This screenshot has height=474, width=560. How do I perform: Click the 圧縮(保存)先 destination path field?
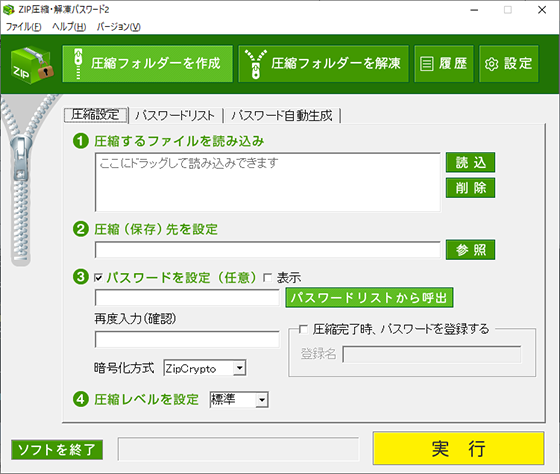pyautogui.click(x=268, y=249)
